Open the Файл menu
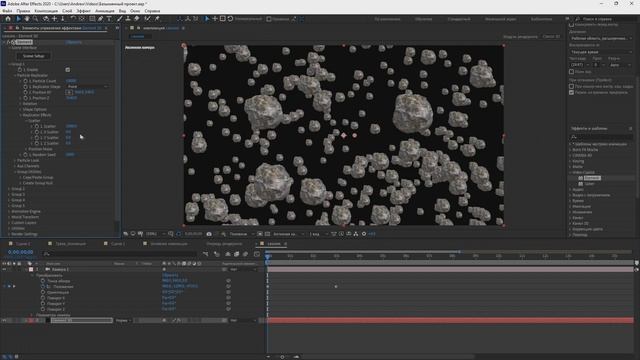Screen dimensions: 640x360 tap(7, 11)
